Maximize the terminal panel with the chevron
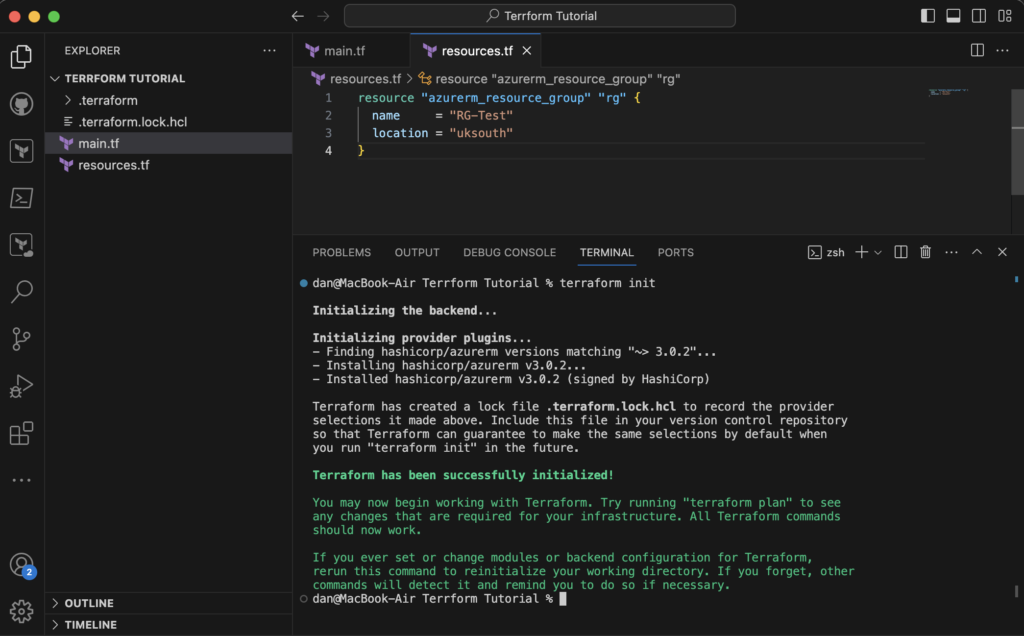 click(x=976, y=252)
